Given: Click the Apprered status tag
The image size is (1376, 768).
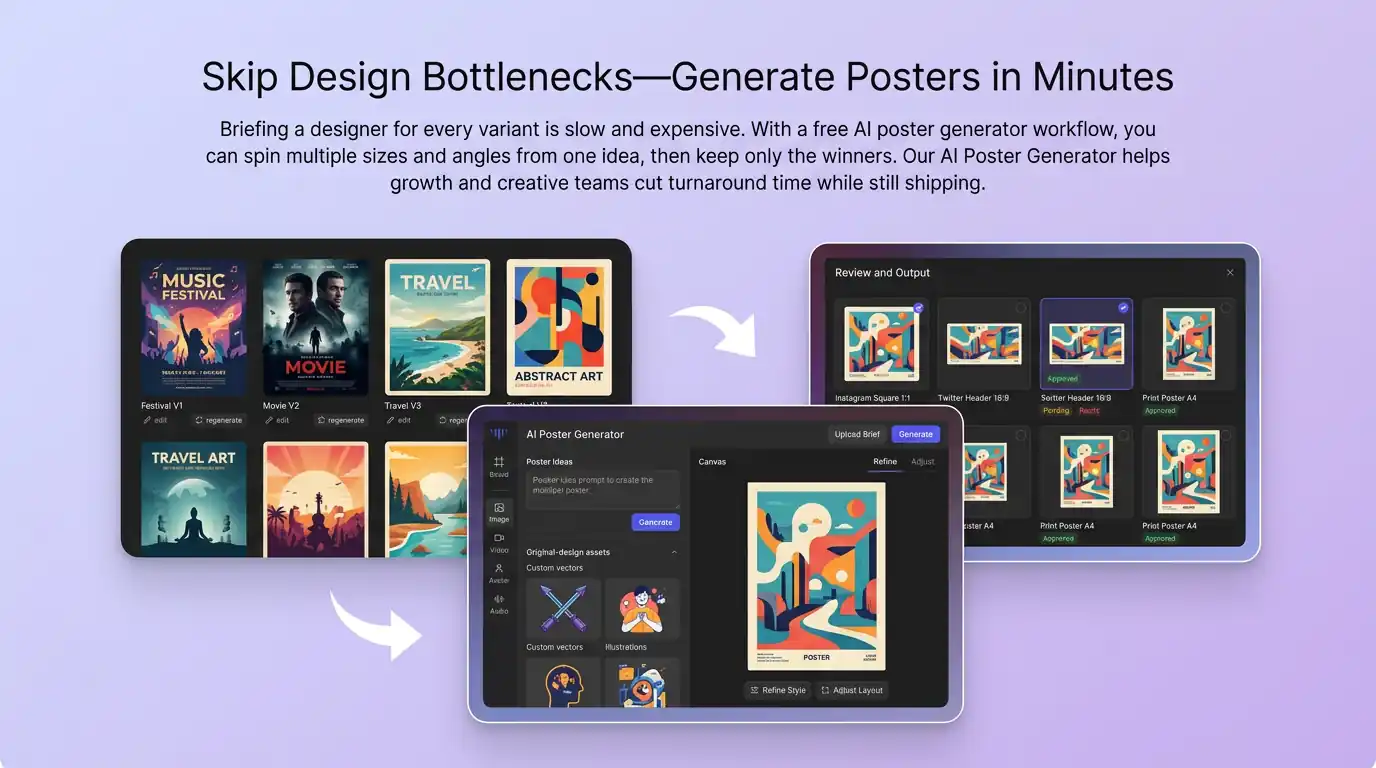Looking at the screenshot, I should [x=1058, y=538].
